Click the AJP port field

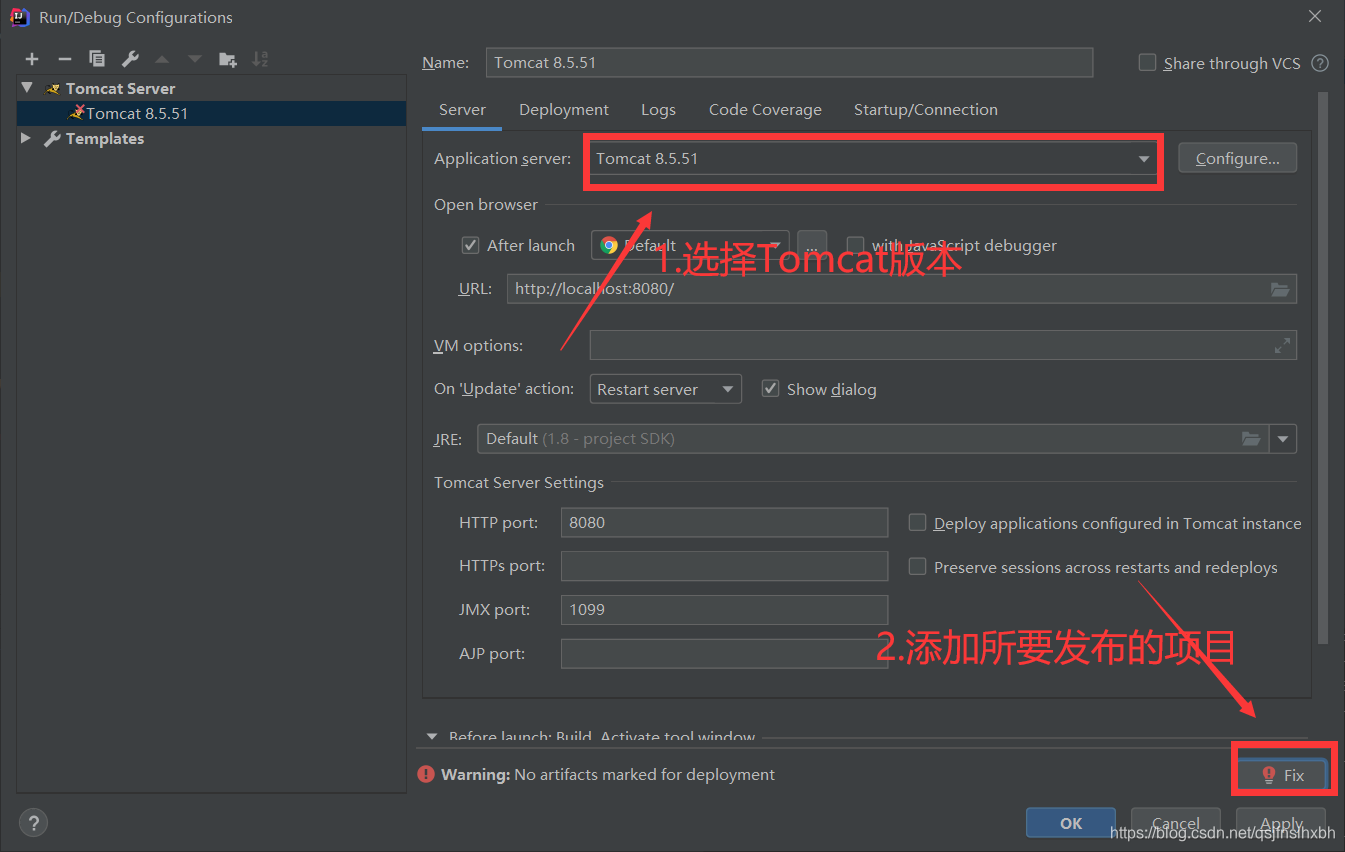point(724,654)
